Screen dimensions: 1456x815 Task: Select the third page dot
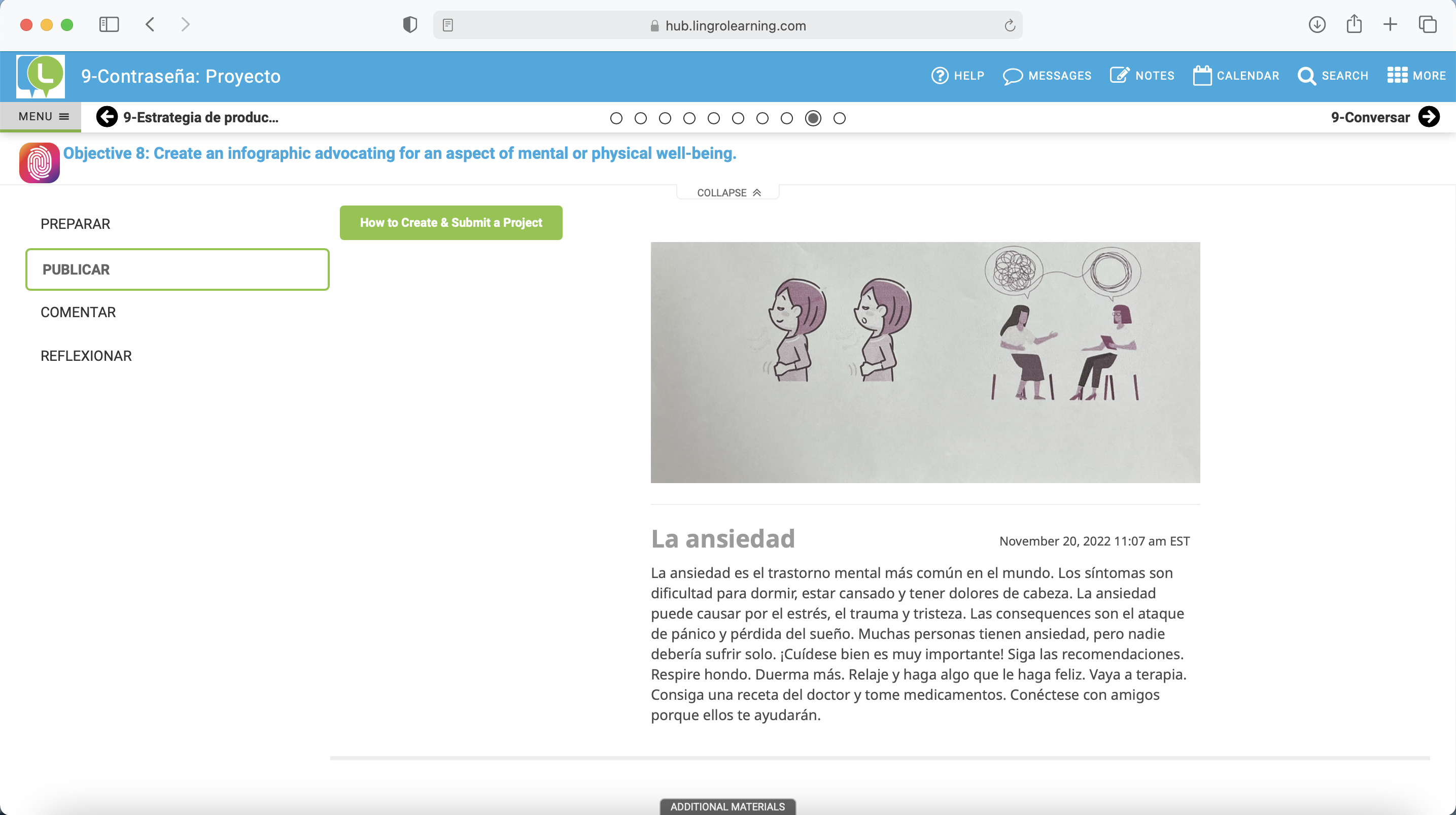pos(665,118)
